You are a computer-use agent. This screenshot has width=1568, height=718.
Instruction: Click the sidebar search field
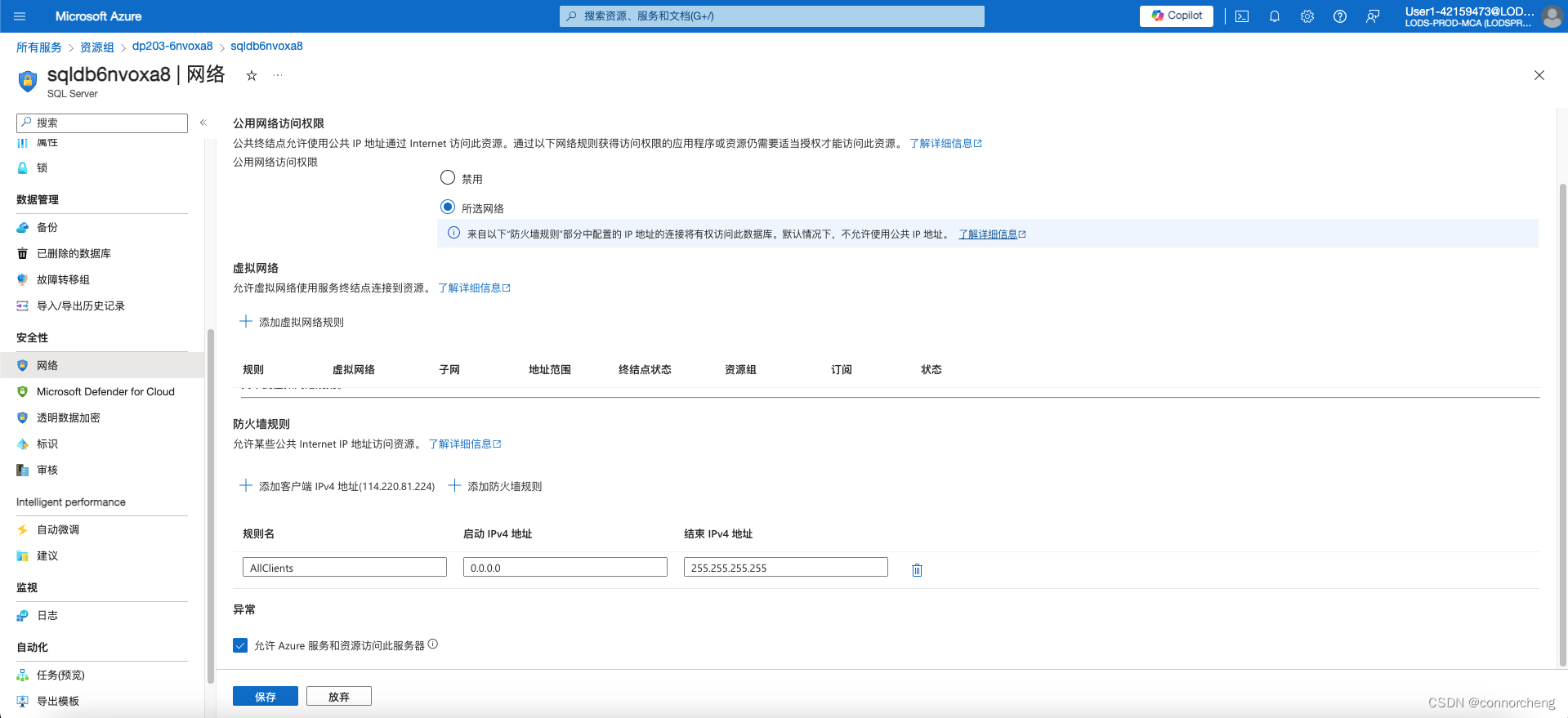click(102, 123)
